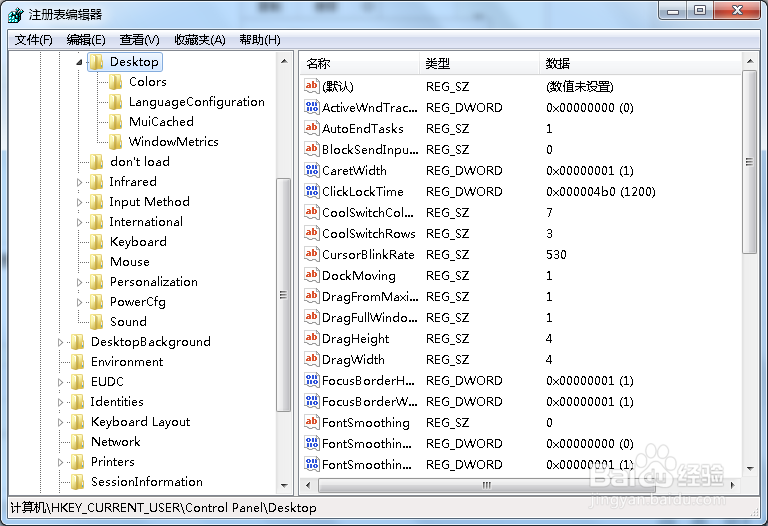Click the string icon of CoolSwitchCol...
This screenshot has width=768, height=526.
click(x=312, y=213)
